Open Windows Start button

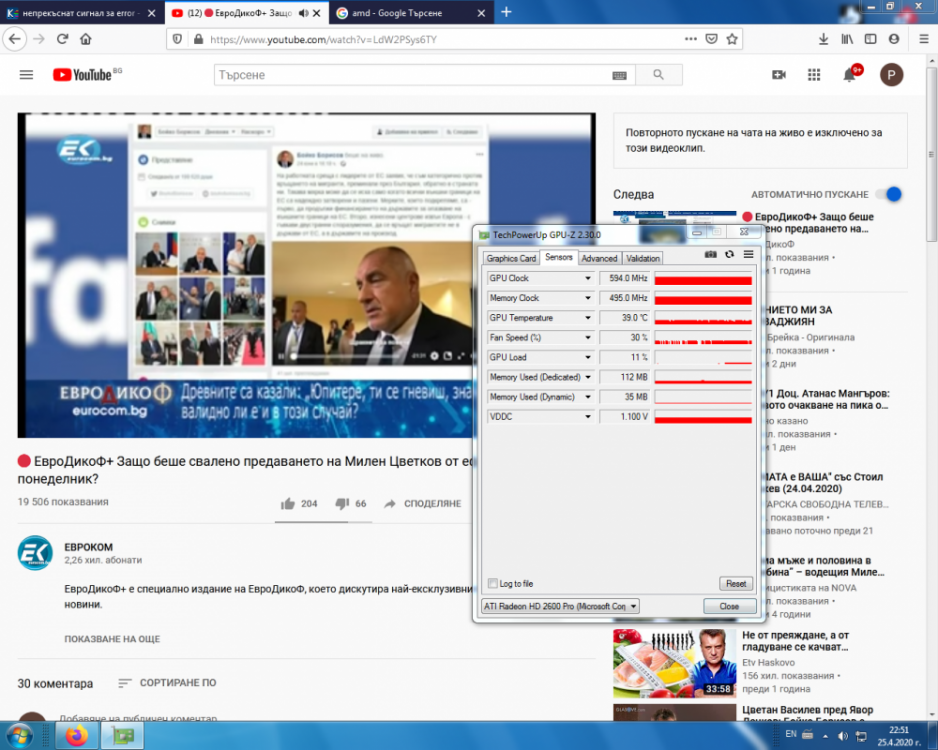(x=19, y=735)
